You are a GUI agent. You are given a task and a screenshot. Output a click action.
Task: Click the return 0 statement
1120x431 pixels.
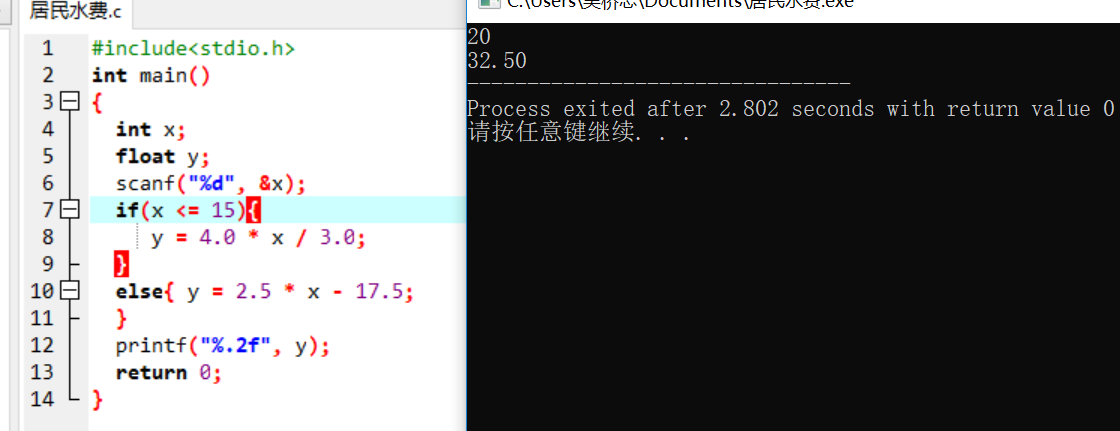[169, 372]
